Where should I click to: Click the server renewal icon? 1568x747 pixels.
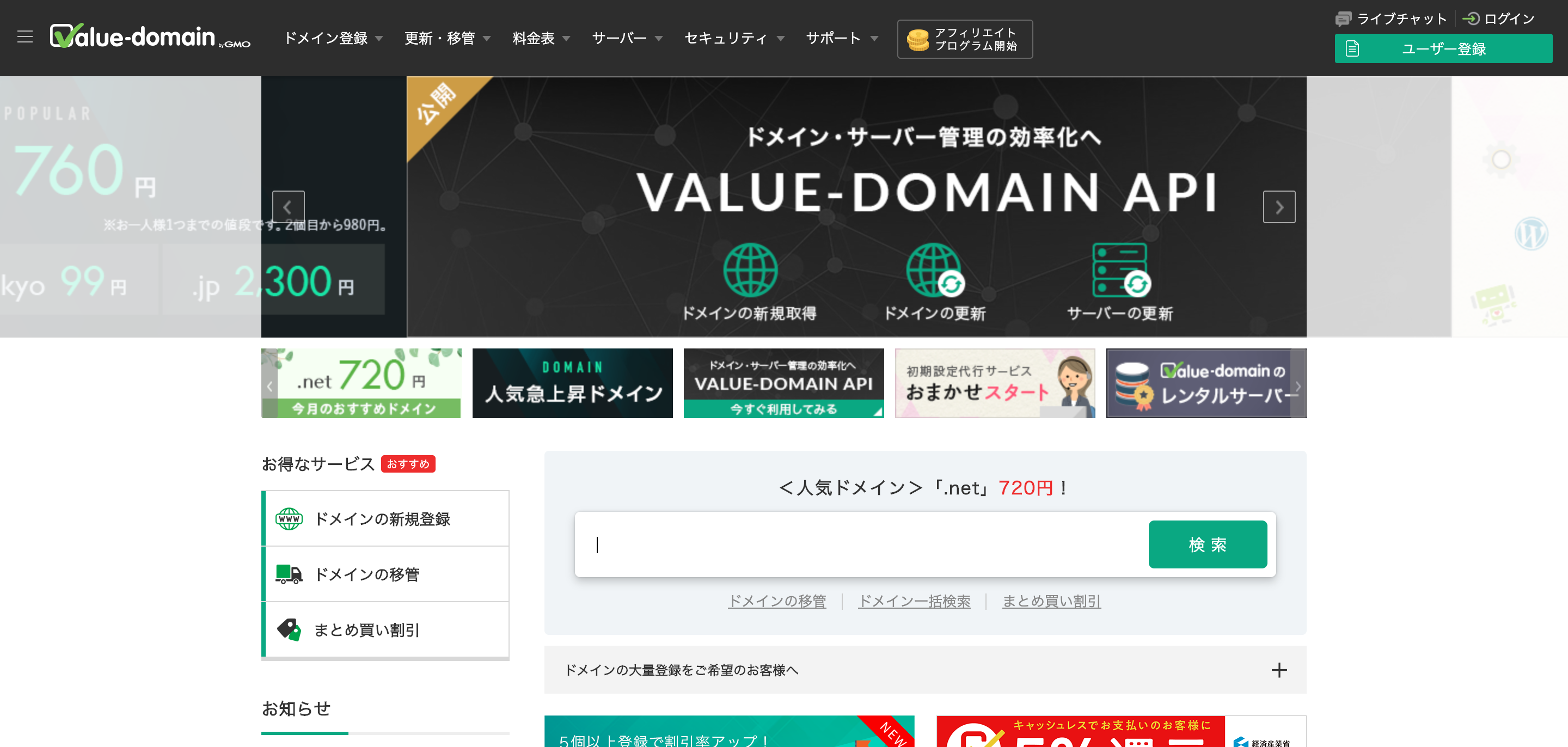1120,270
